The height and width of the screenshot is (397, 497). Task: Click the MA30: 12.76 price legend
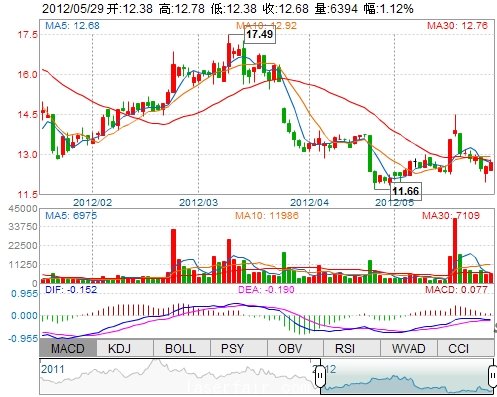[x=457, y=25]
